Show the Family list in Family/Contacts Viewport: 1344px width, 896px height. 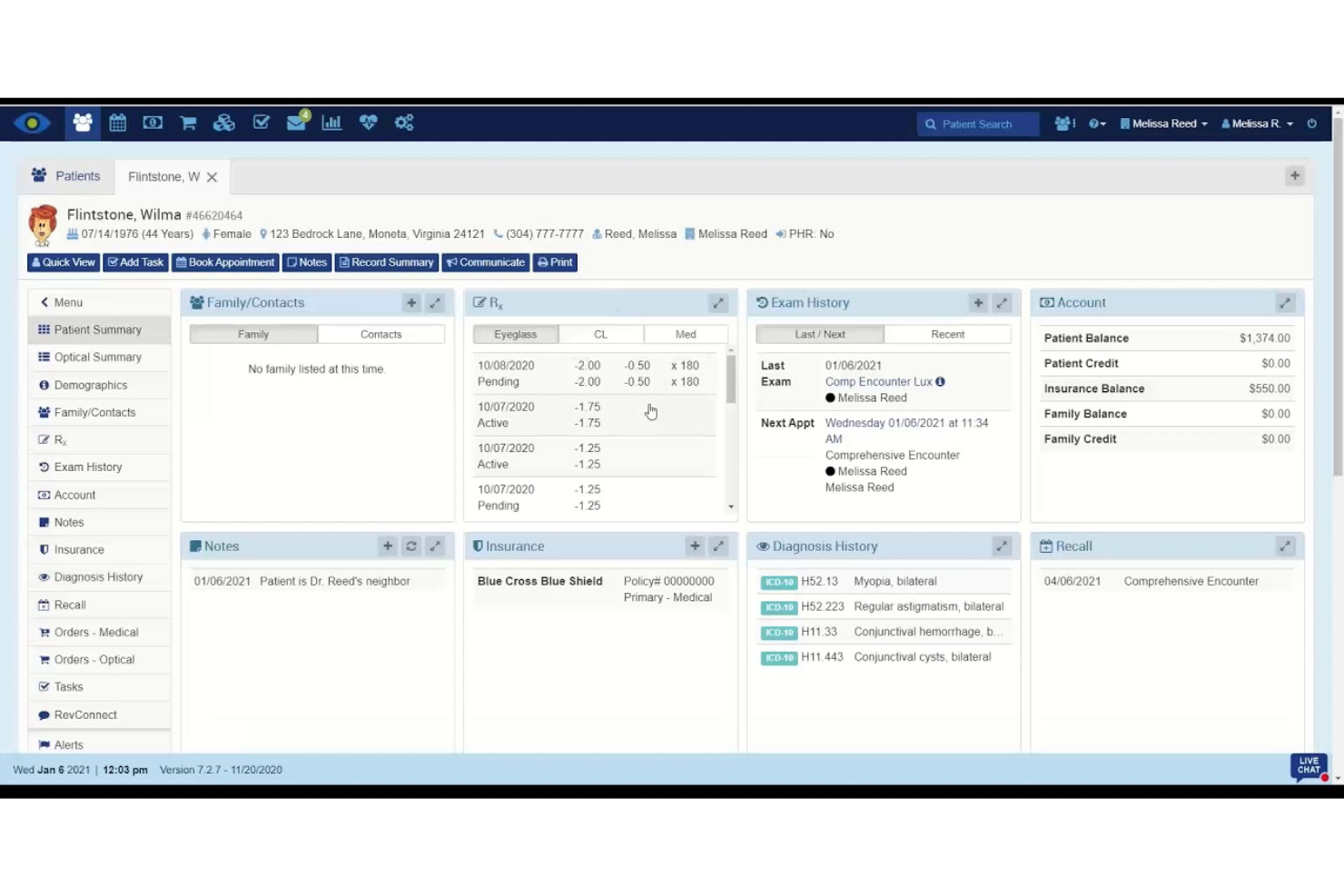[x=252, y=334]
